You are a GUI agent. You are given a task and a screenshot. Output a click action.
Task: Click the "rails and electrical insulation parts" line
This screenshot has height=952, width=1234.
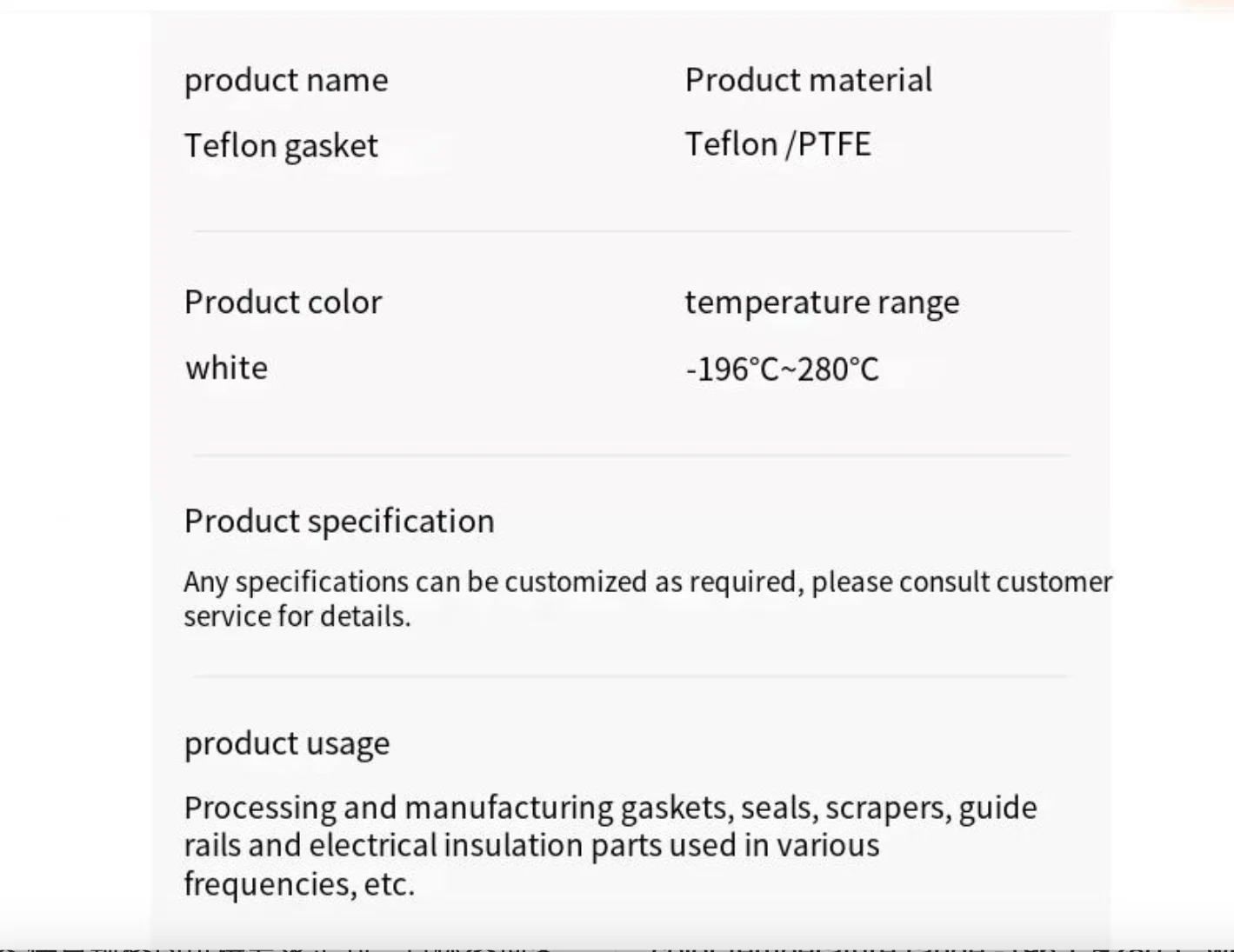(531, 845)
